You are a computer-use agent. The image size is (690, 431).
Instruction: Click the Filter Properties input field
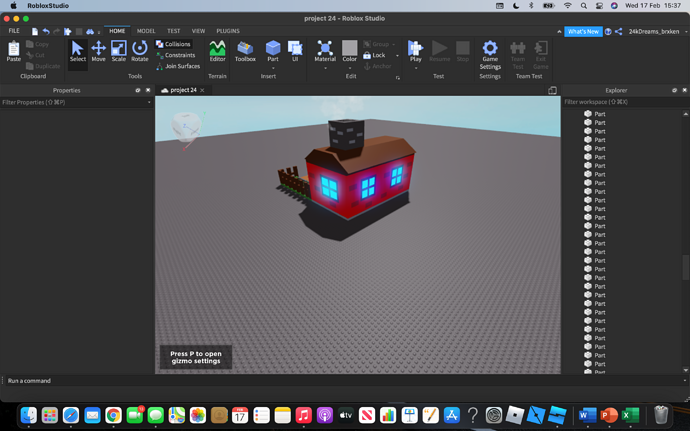[73, 102]
